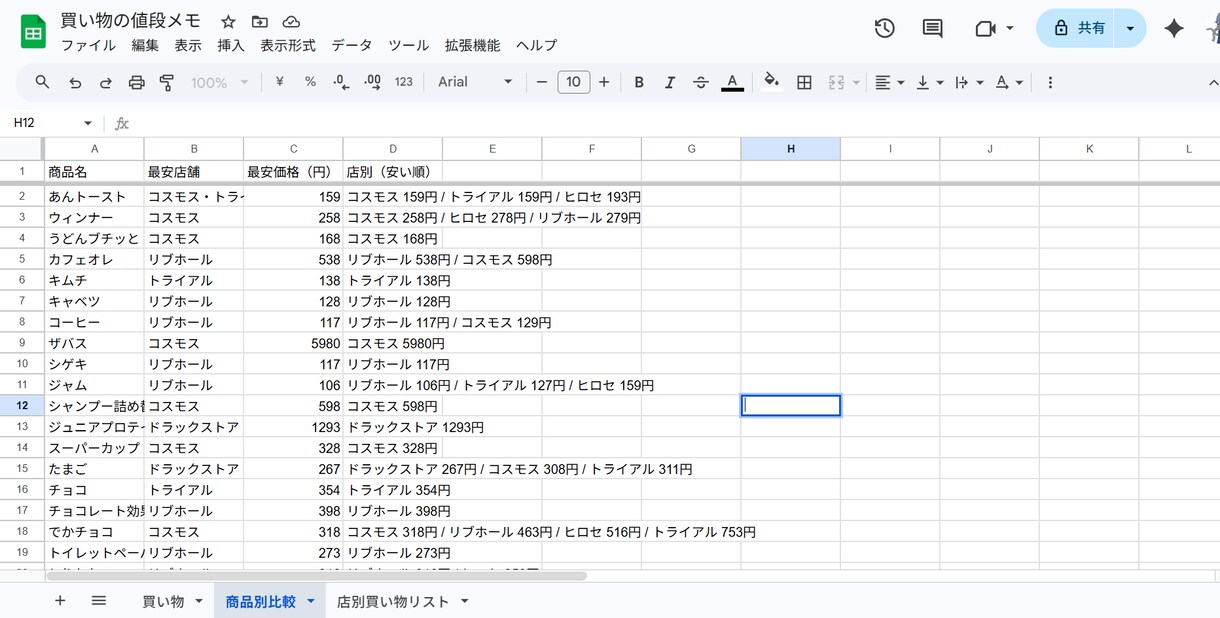Viewport: 1220px width, 618px height.
Task: Increase decimal places
Action: (x=372, y=82)
